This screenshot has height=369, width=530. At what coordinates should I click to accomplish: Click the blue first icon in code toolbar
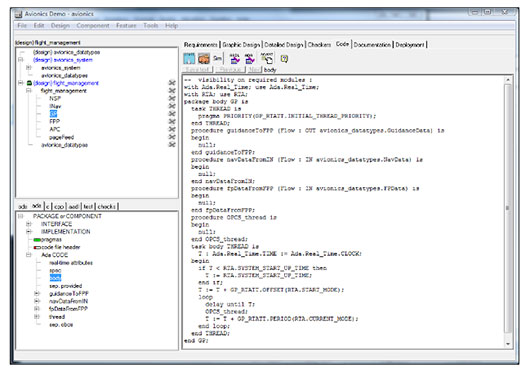point(189,58)
